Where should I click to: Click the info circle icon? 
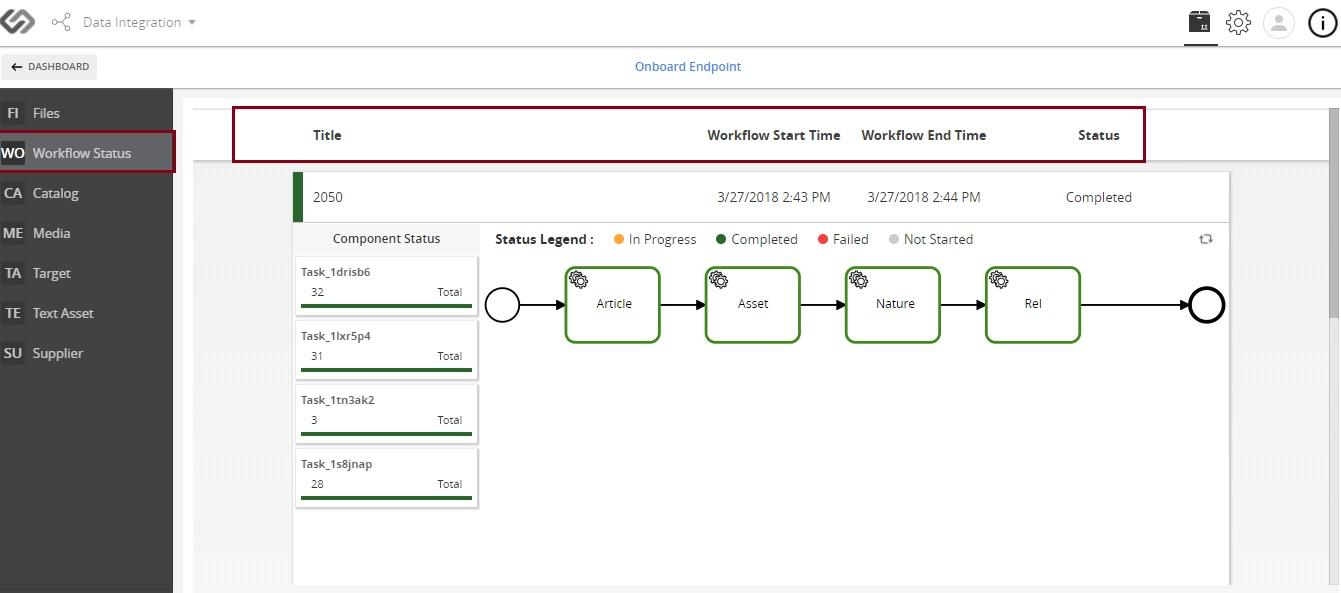(1323, 23)
